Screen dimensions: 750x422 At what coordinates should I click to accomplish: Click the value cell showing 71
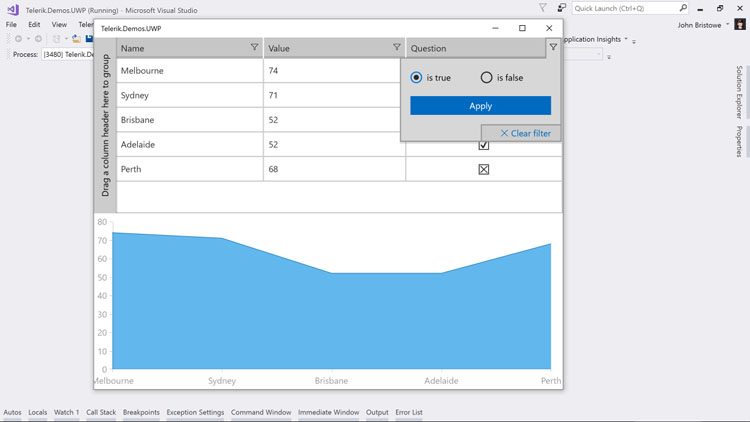coord(332,95)
